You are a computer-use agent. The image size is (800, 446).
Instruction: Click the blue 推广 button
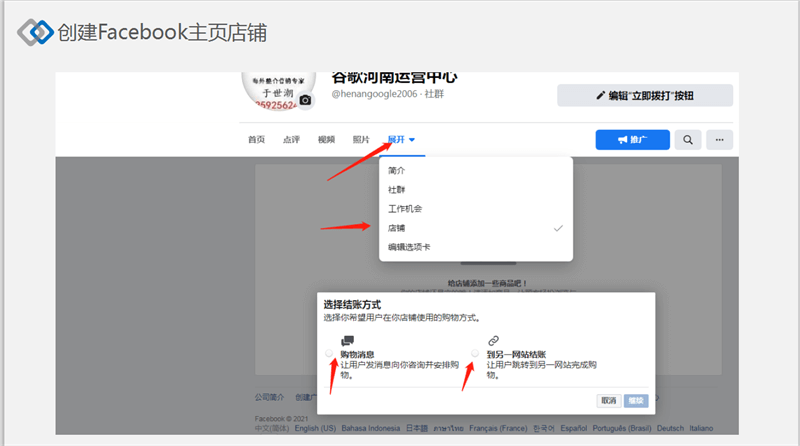coord(633,140)
